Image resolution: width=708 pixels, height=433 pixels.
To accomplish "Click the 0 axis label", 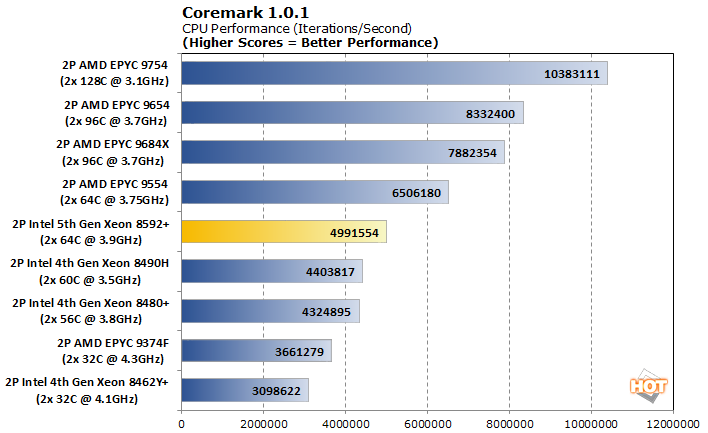I will pyautogui.click(x=182, y=424).
